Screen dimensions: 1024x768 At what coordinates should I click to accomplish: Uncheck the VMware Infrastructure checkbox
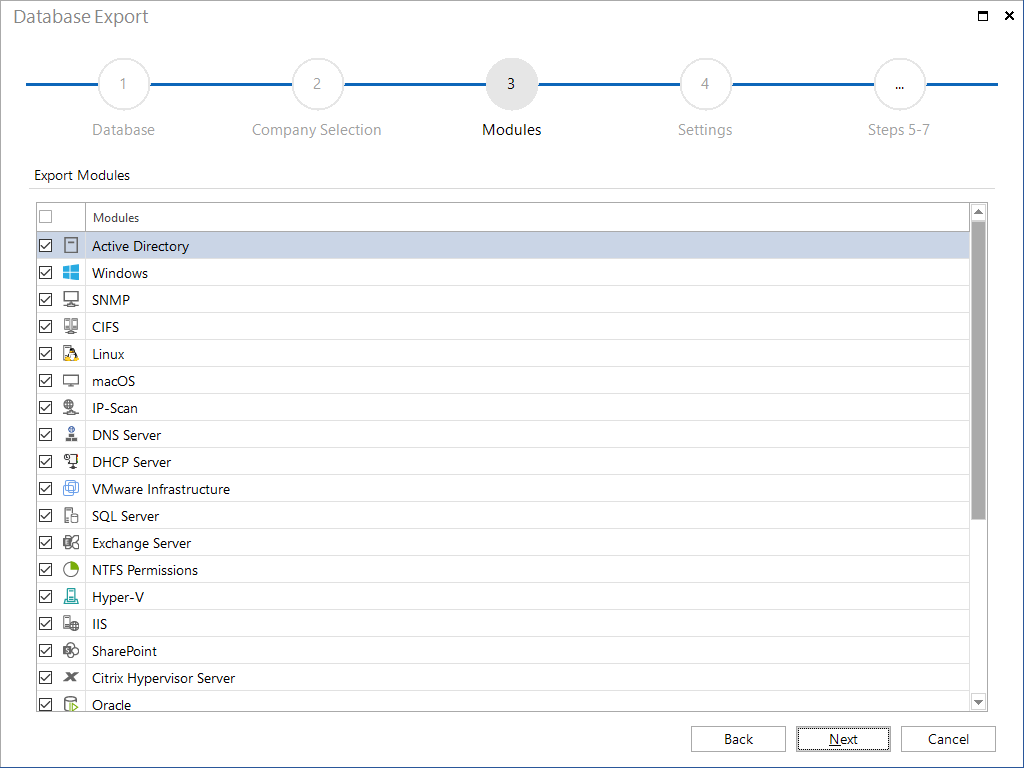pyautogui.click(x=46, y=488)
